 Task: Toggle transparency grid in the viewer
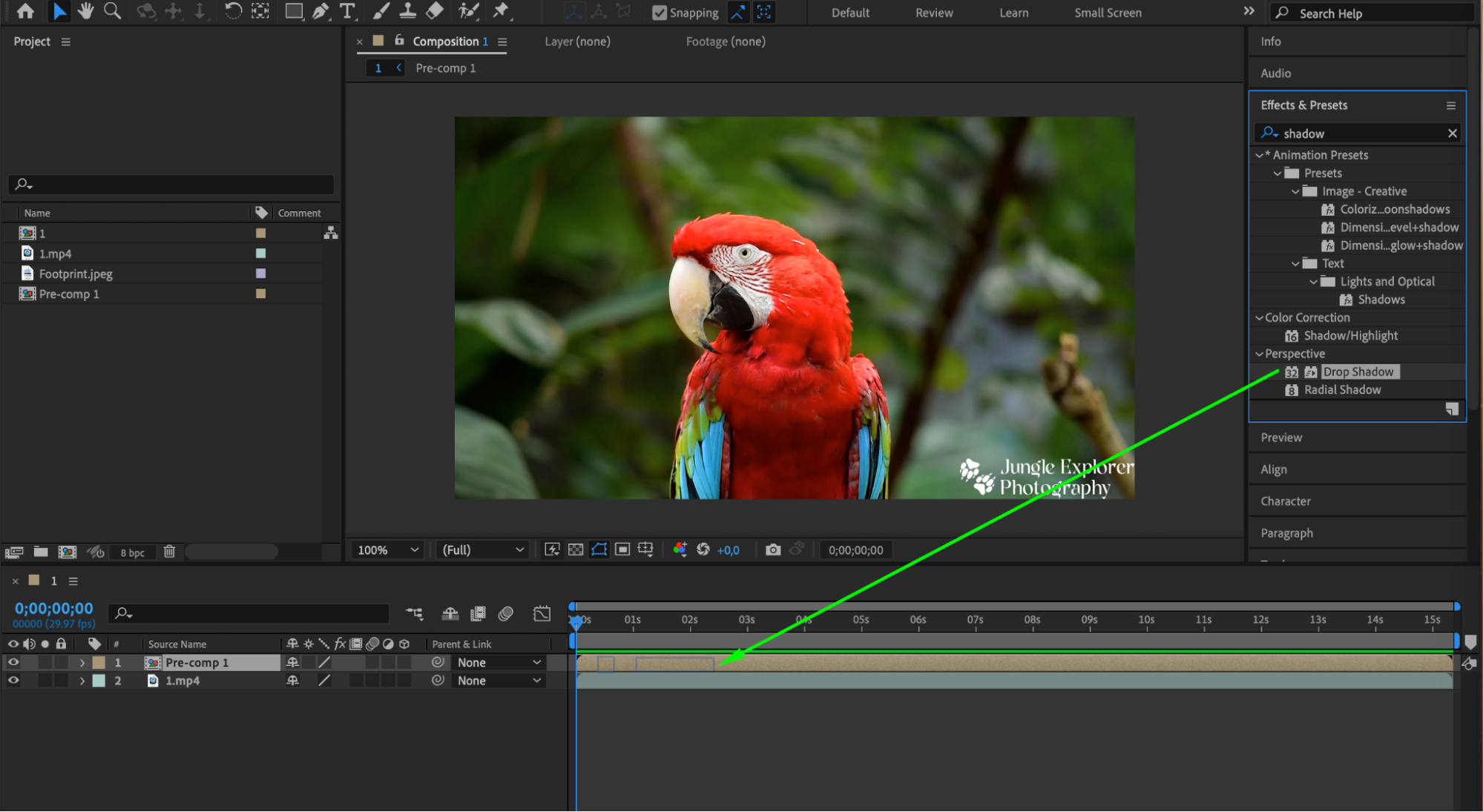click(576, 549)
